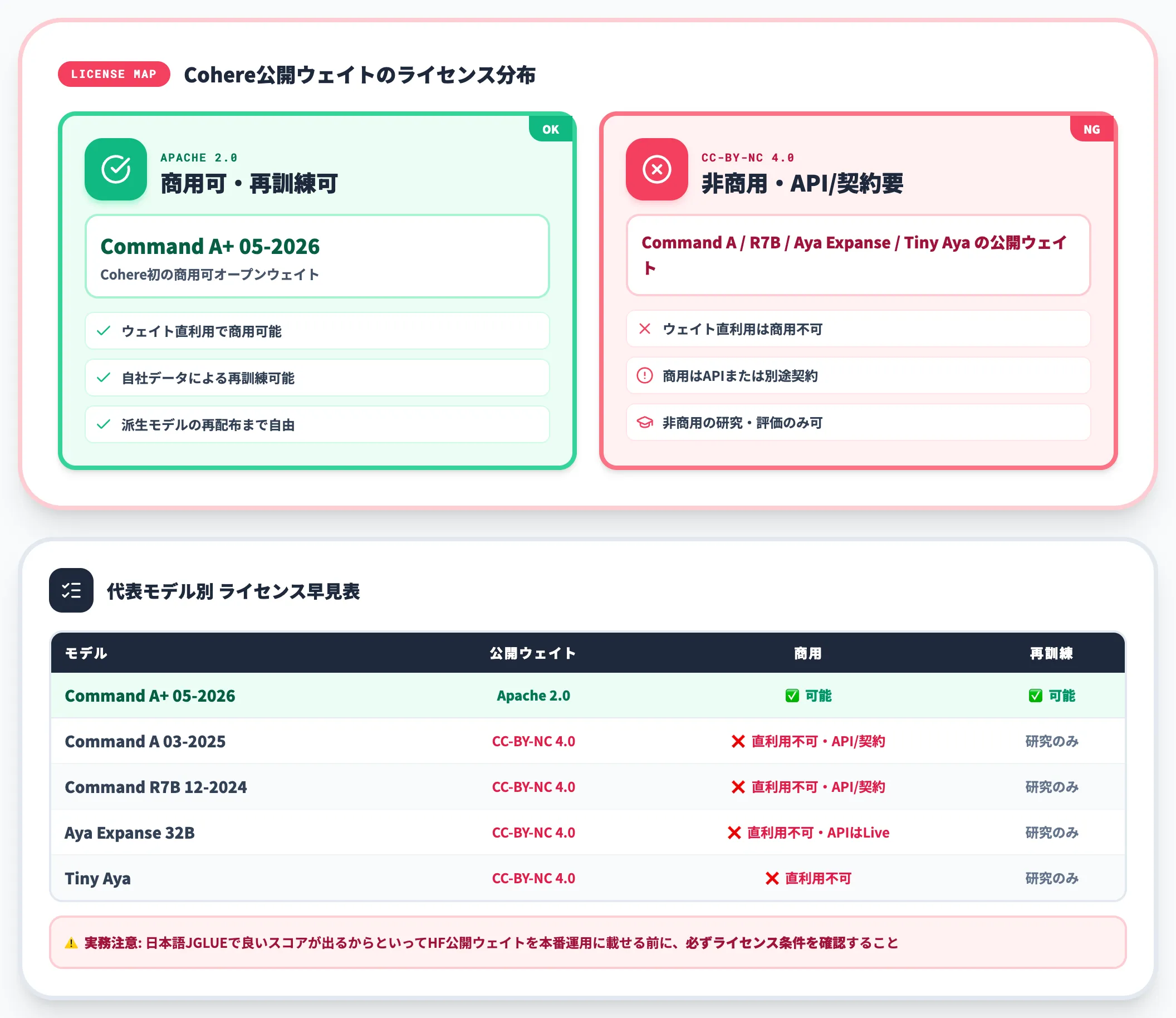Click 研究のみ in the Aya Expanse 32B row
This screenshot has height=1018, width=1176.
pyautogui.click(x=1052, y=832)
